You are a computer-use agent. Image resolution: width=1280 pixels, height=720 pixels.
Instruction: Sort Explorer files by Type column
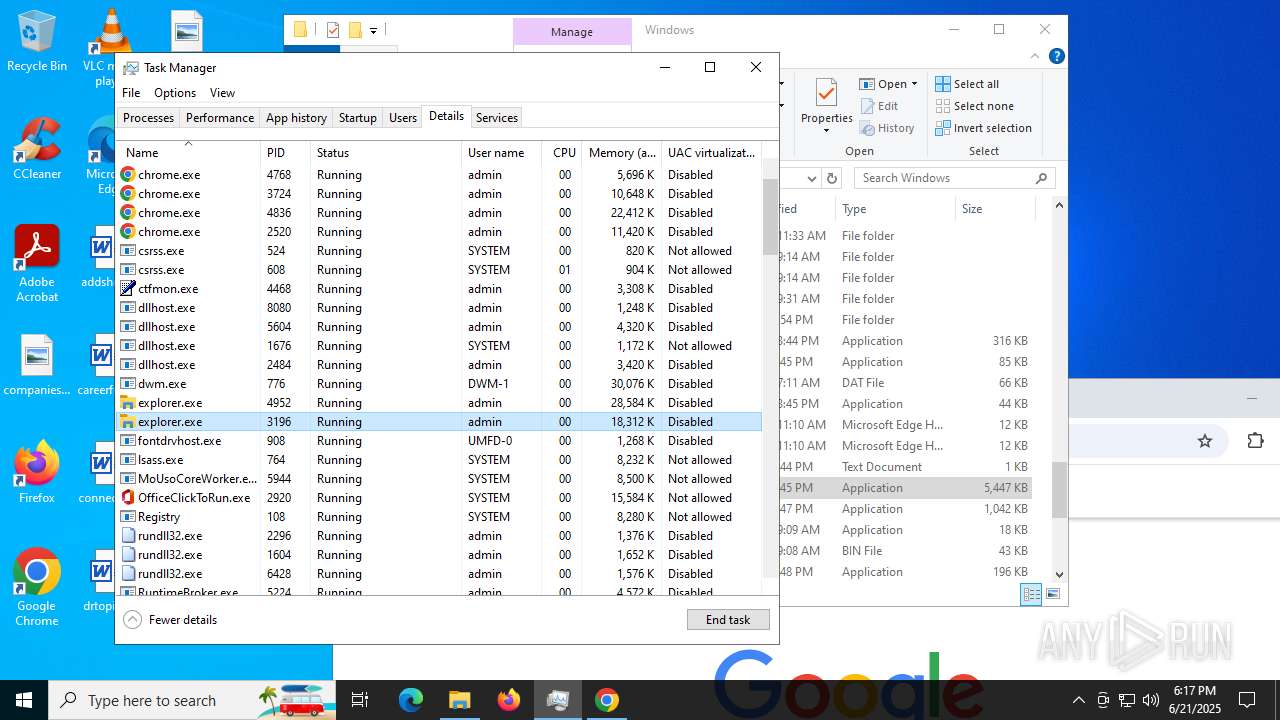pos(895,209)
